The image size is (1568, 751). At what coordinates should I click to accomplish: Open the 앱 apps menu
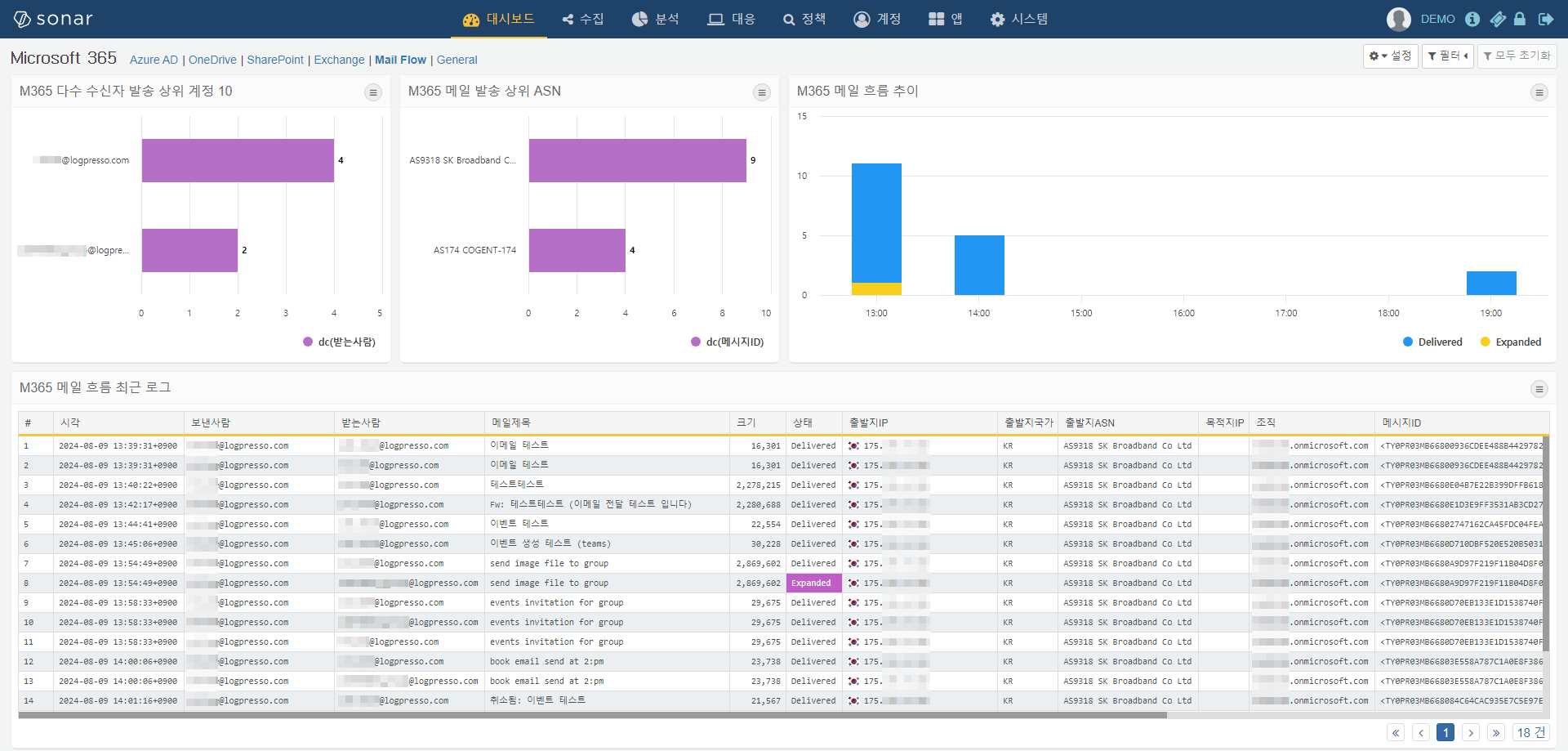point(946,19)
